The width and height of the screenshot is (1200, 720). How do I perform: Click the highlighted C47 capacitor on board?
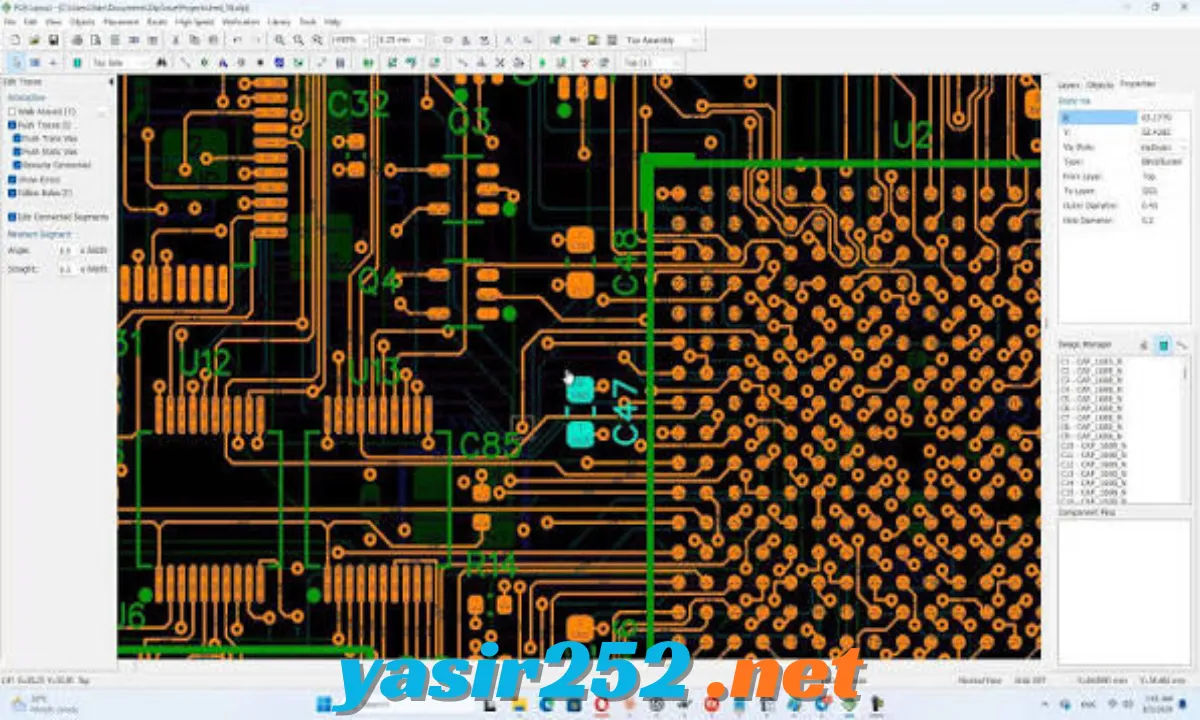581,412
